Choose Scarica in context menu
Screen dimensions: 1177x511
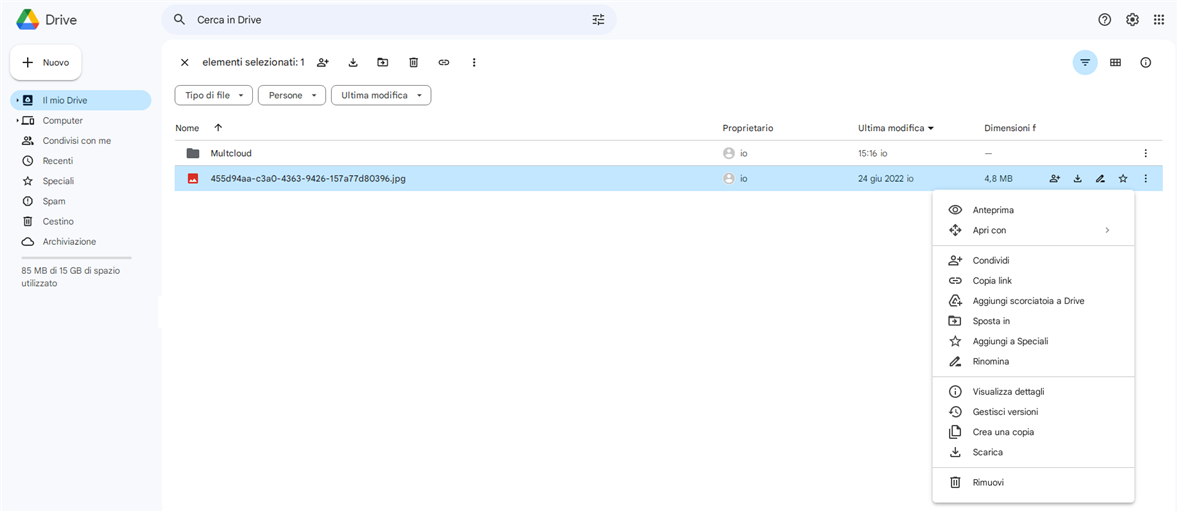1033,452
